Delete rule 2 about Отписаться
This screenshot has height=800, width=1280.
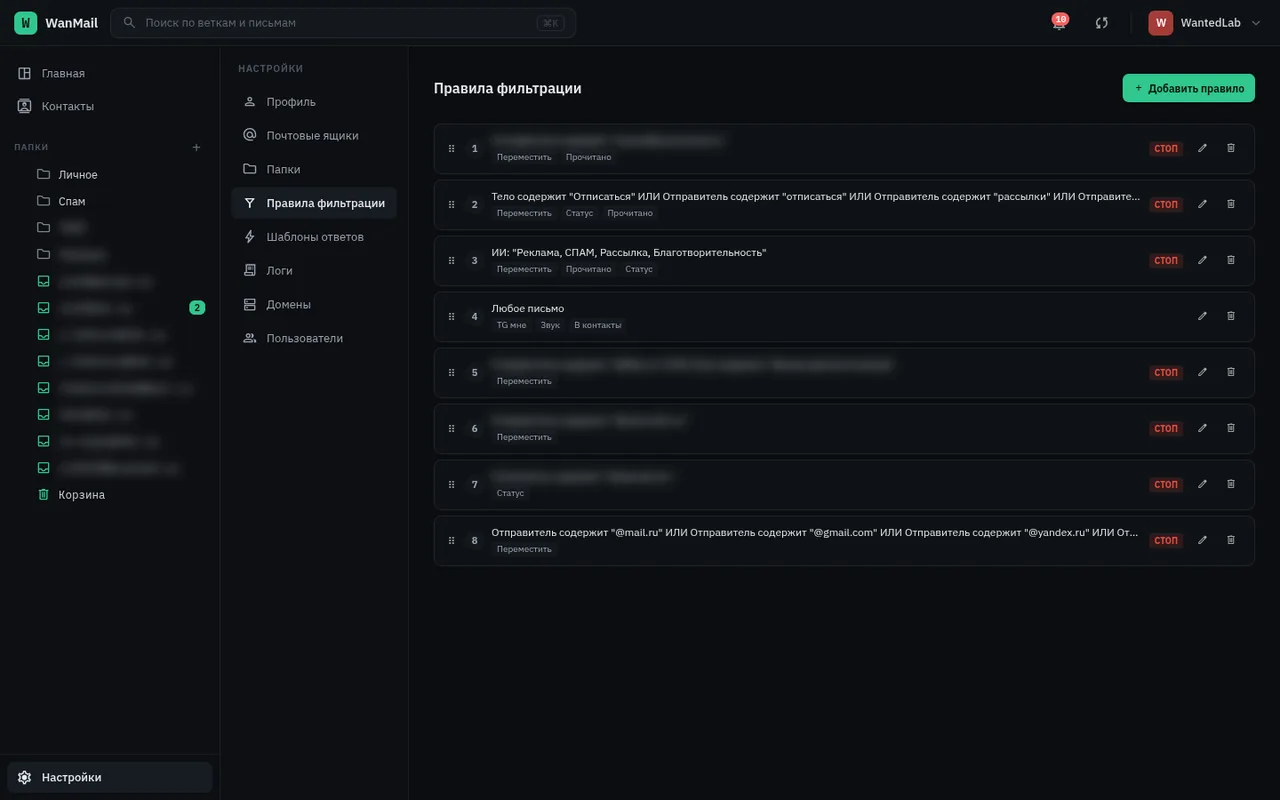(1231, 204)
